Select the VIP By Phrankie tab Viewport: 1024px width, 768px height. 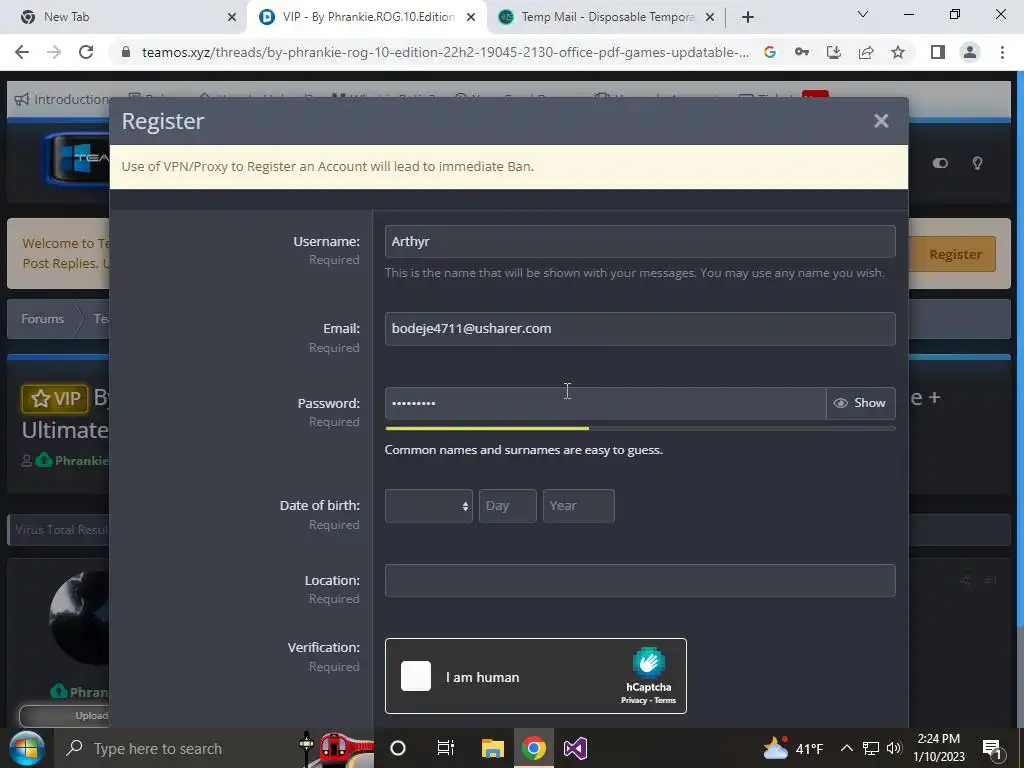tap(366, 17)
